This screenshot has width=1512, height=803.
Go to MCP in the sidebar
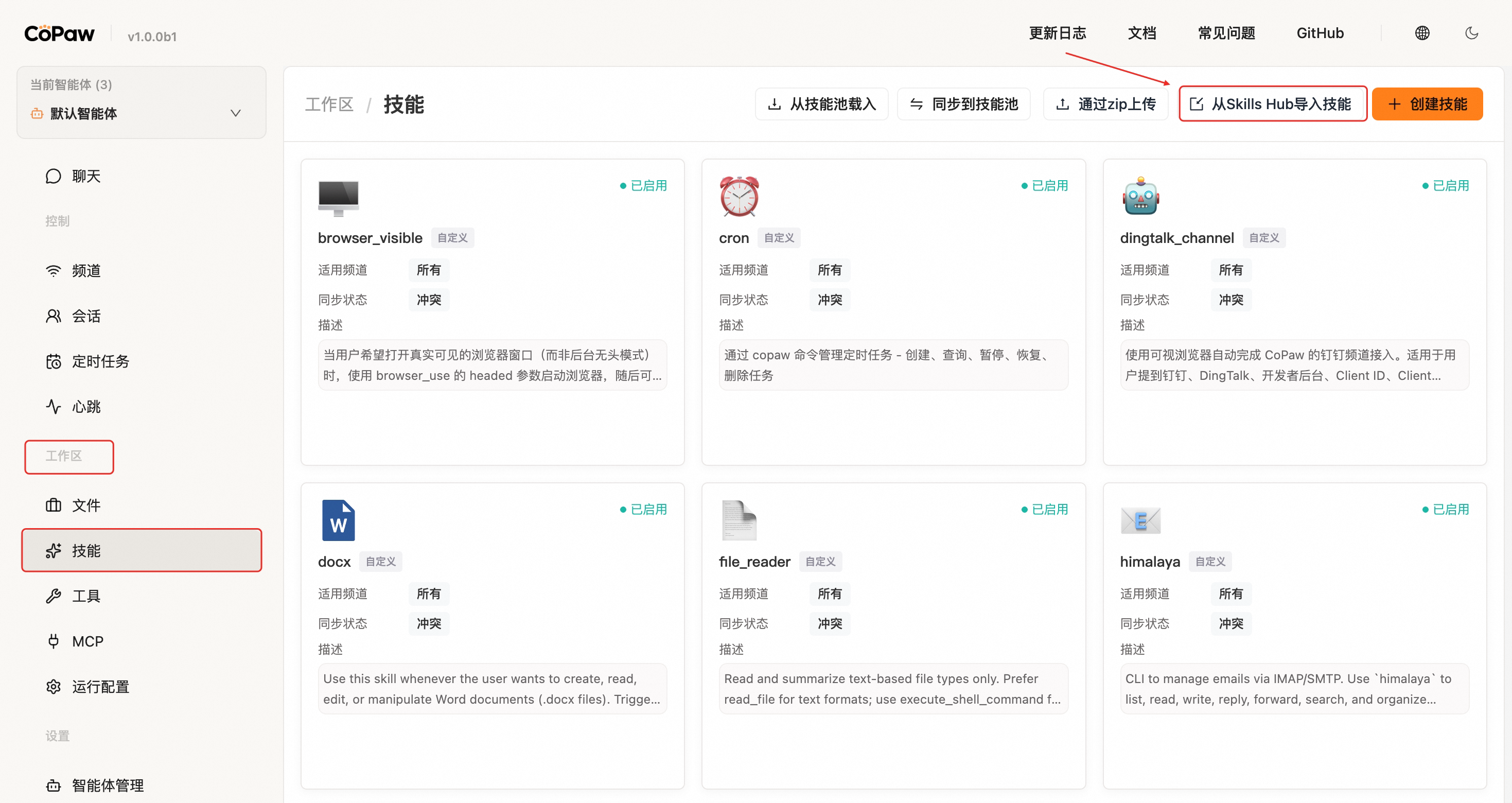click(x=87, y=641)
